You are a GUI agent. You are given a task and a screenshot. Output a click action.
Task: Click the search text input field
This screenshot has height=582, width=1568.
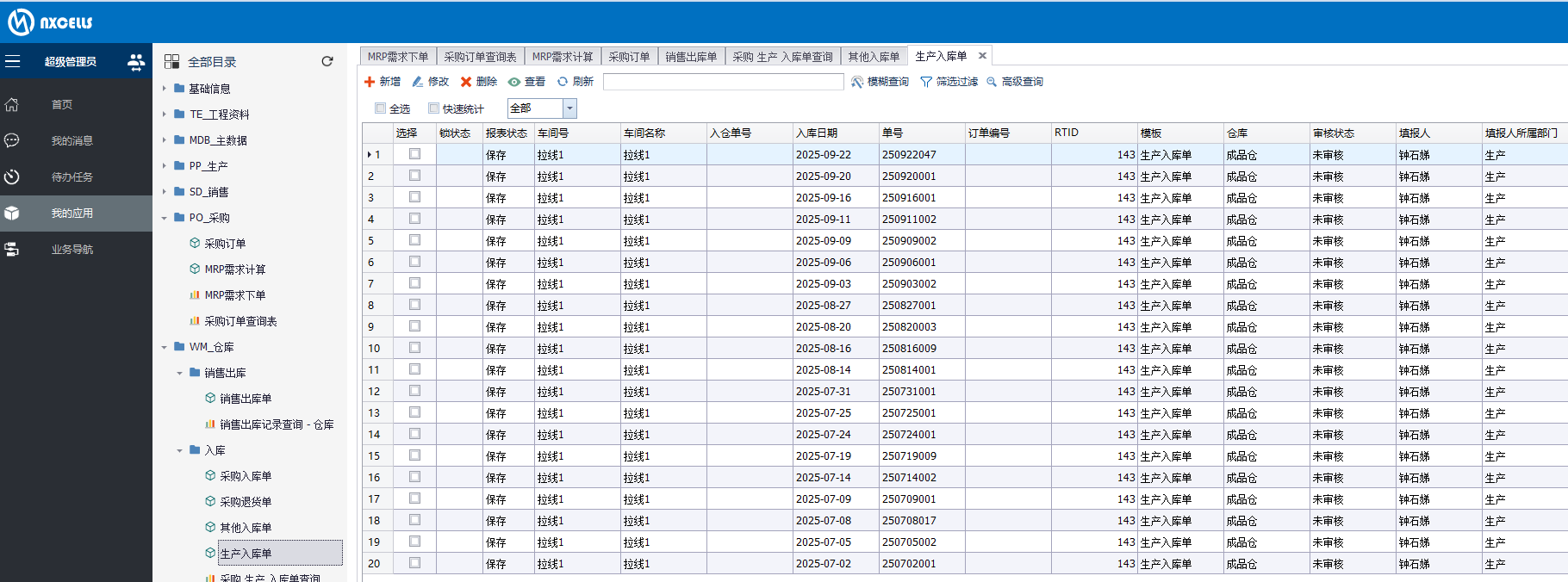tap(723, 82)
